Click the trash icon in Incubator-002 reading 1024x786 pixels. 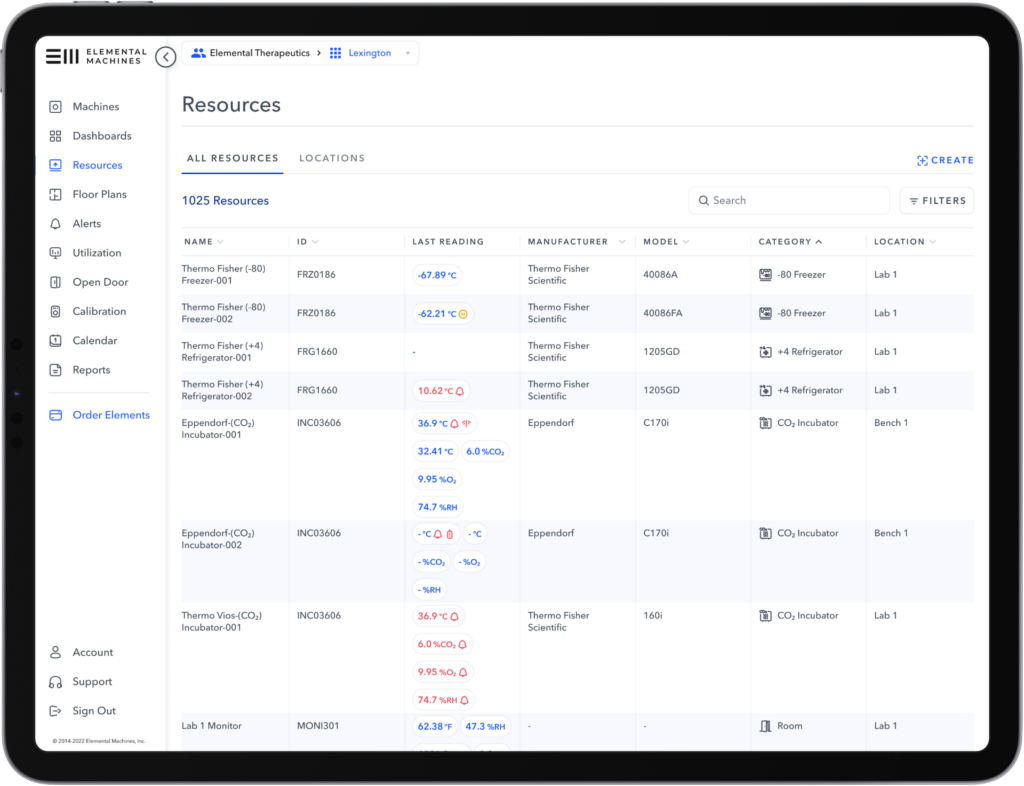(450, 534)
